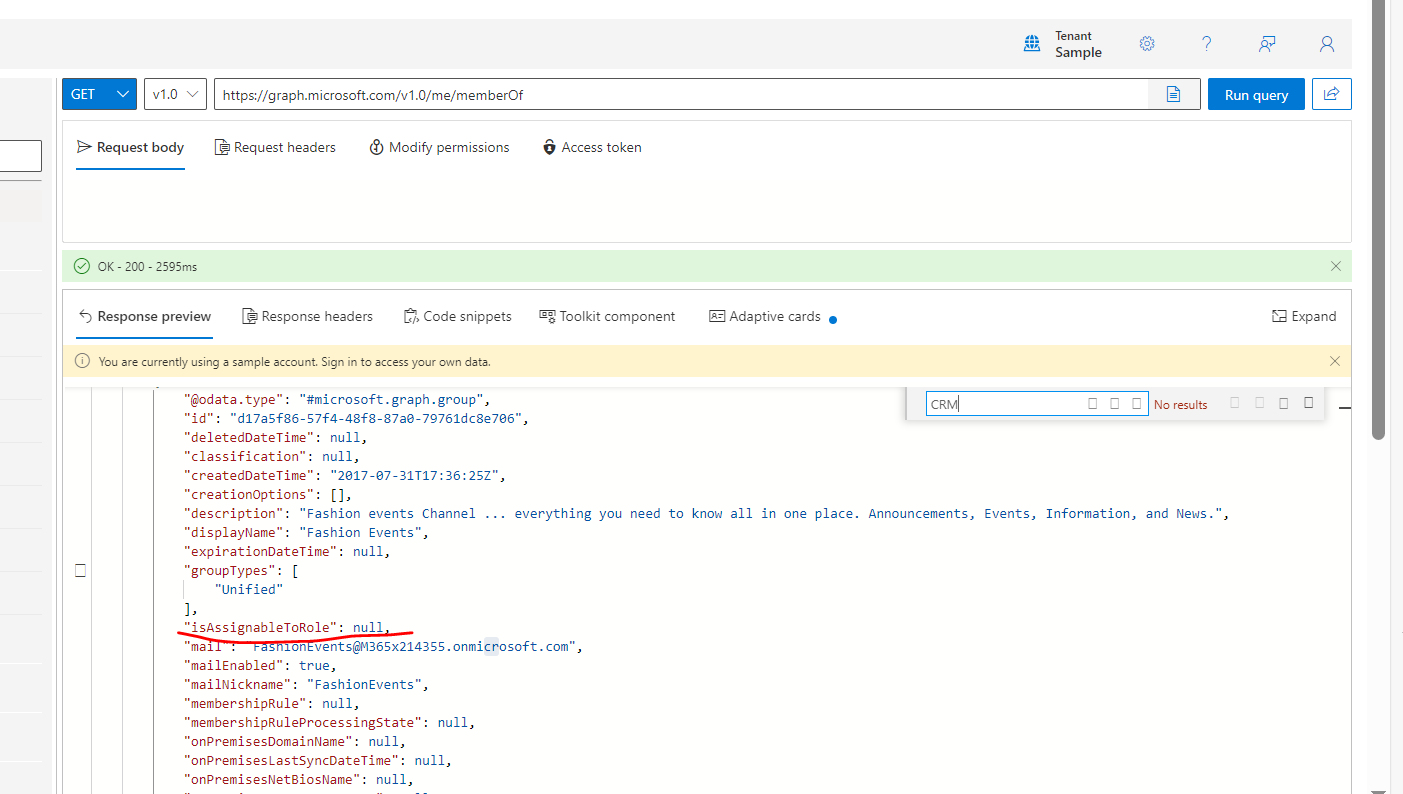Open the Toolkit component tab

click(607, 316)
